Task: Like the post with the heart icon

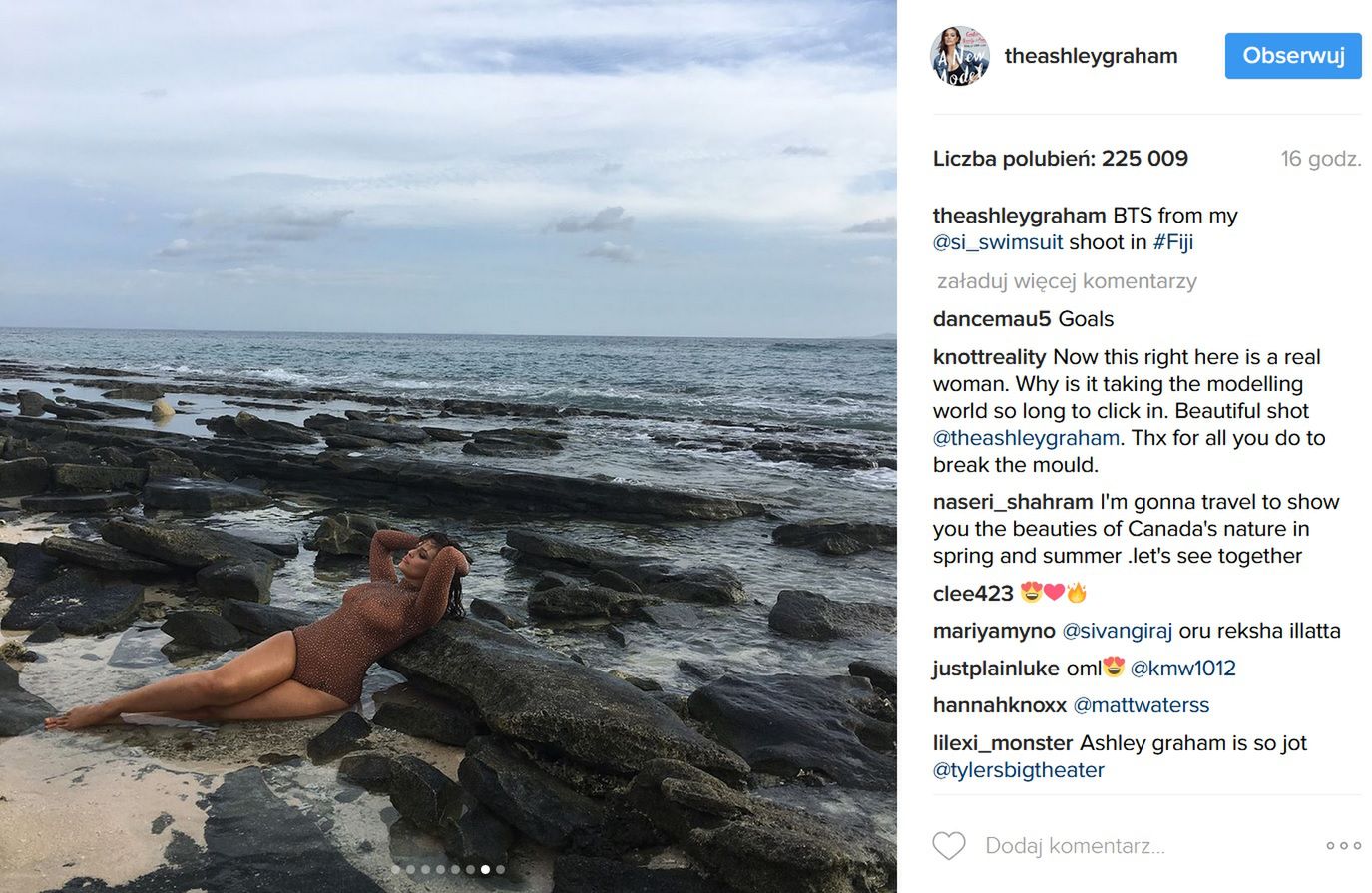Action: tap(949, 846)
